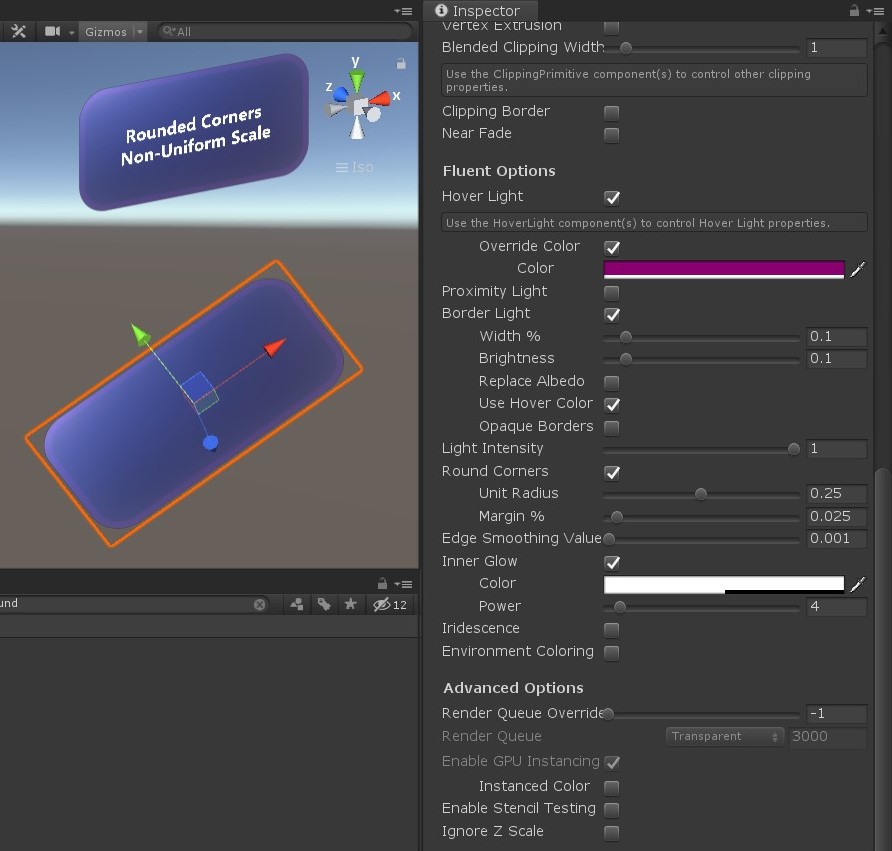Screen dimensions: 892x851
Task: Select the blue Z move handle
Action: pyautogui.click(x=210, y=442)
